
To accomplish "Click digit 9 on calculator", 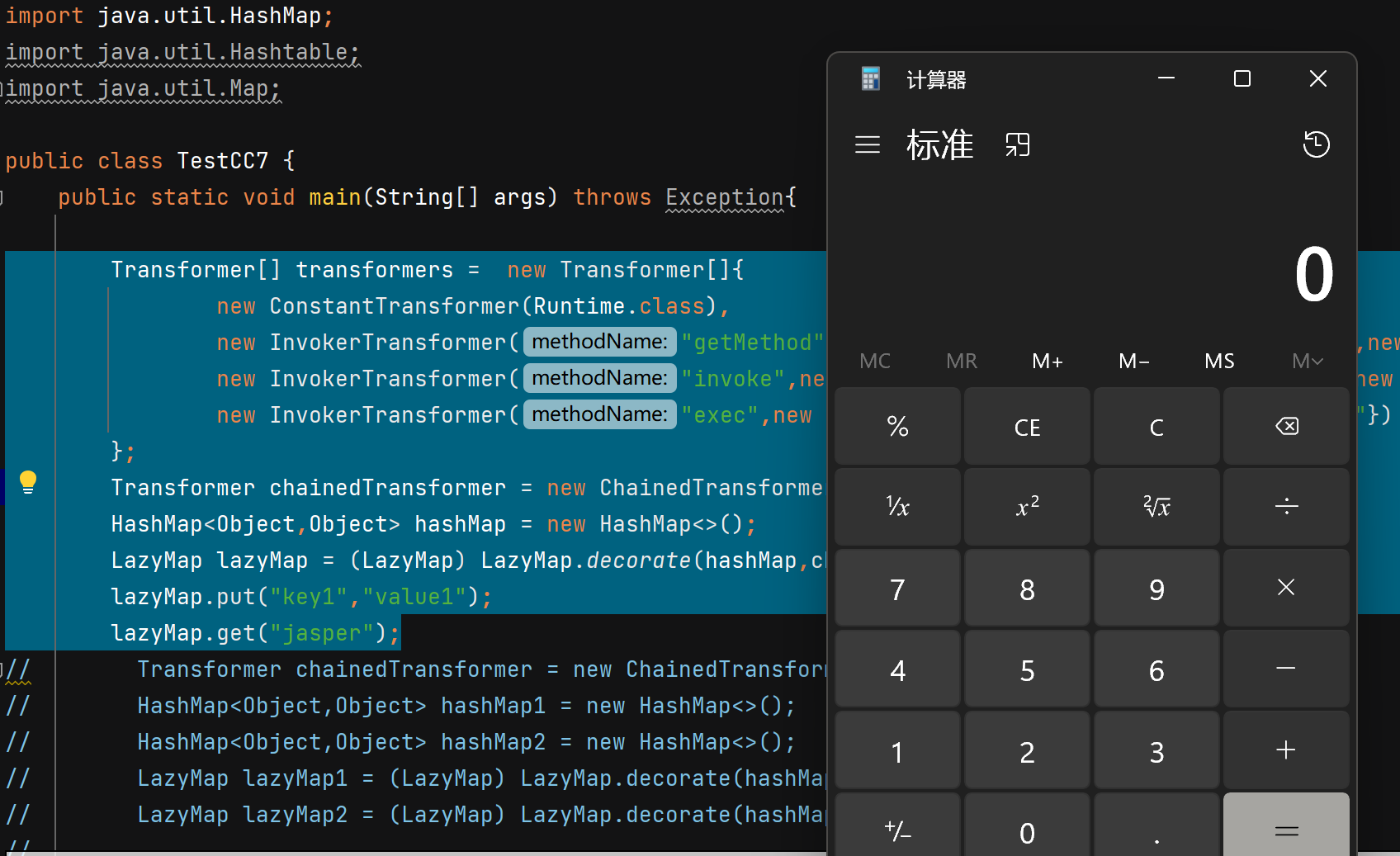I will tap(1156, 588).
